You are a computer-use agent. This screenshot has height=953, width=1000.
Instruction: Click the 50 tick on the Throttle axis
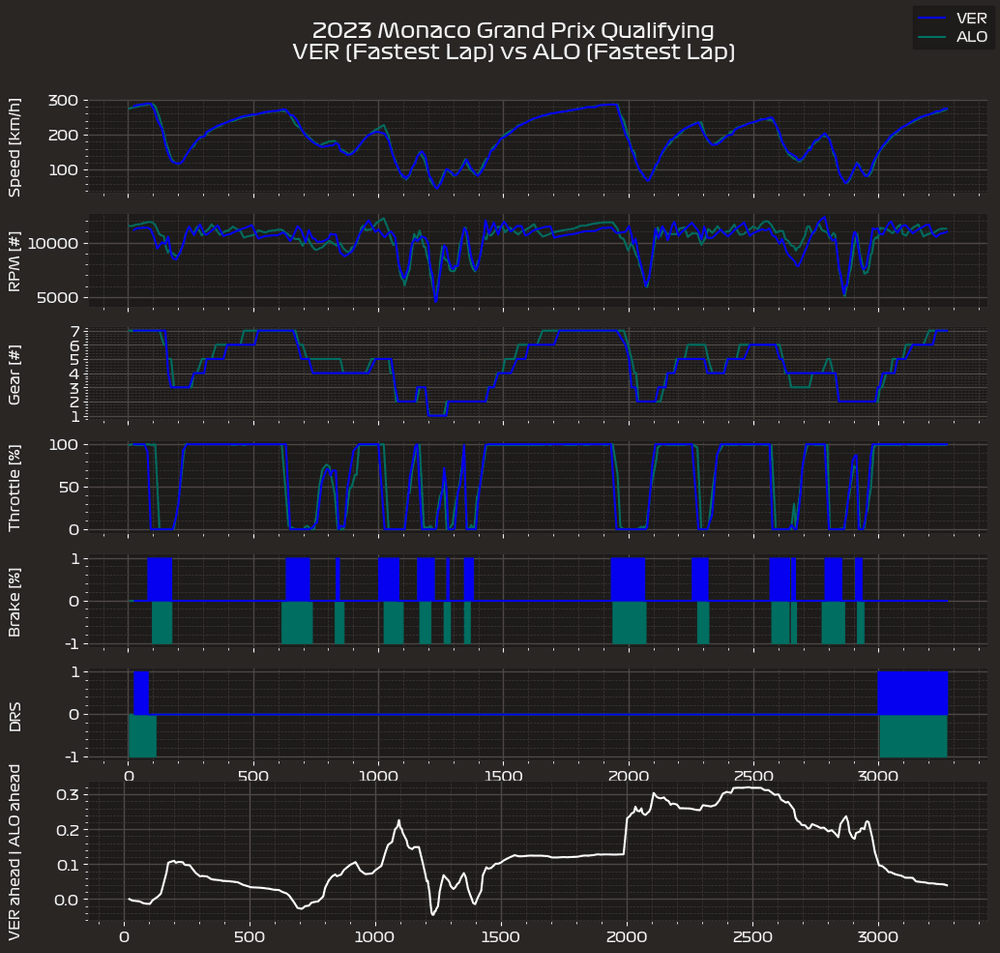69,487
